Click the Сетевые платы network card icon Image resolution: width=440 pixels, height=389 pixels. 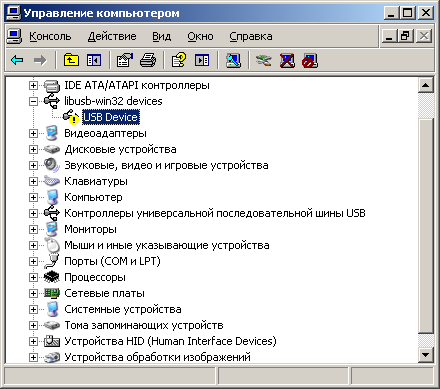pos(52,293)
